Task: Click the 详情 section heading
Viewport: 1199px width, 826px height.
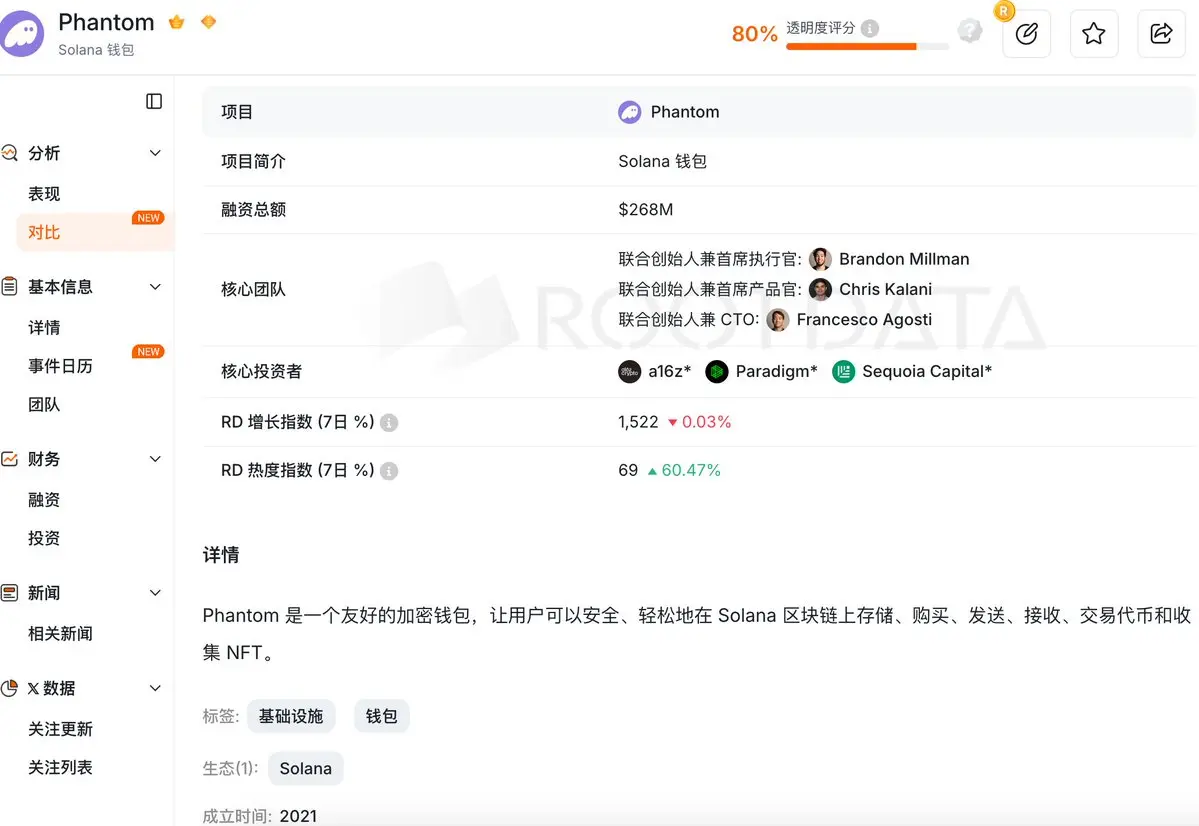Action: click(x=221, y=555)
